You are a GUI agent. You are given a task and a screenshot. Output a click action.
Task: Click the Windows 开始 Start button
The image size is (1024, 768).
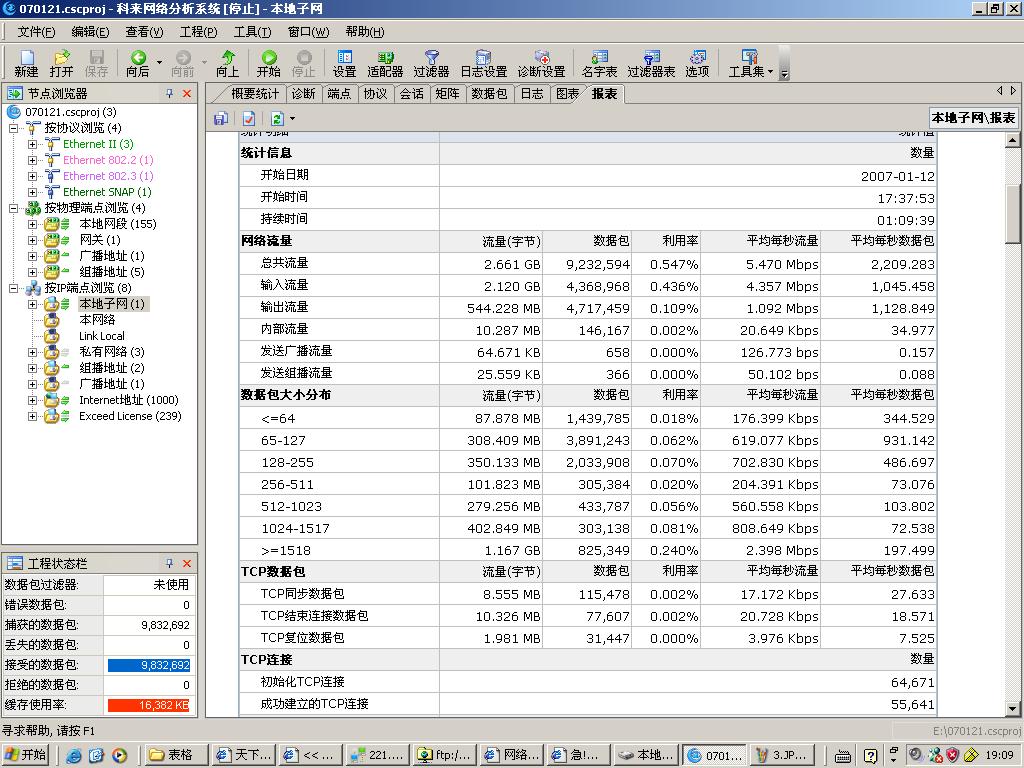28,755
